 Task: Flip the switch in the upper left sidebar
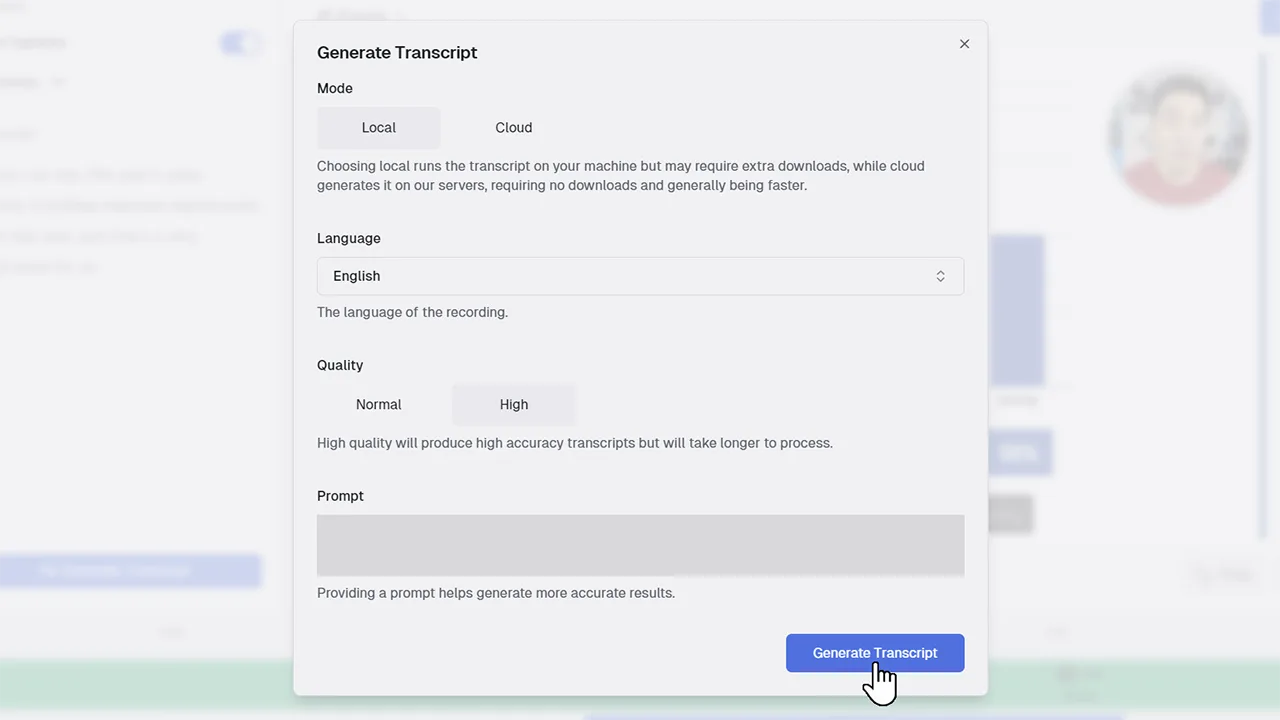[238, 43]
